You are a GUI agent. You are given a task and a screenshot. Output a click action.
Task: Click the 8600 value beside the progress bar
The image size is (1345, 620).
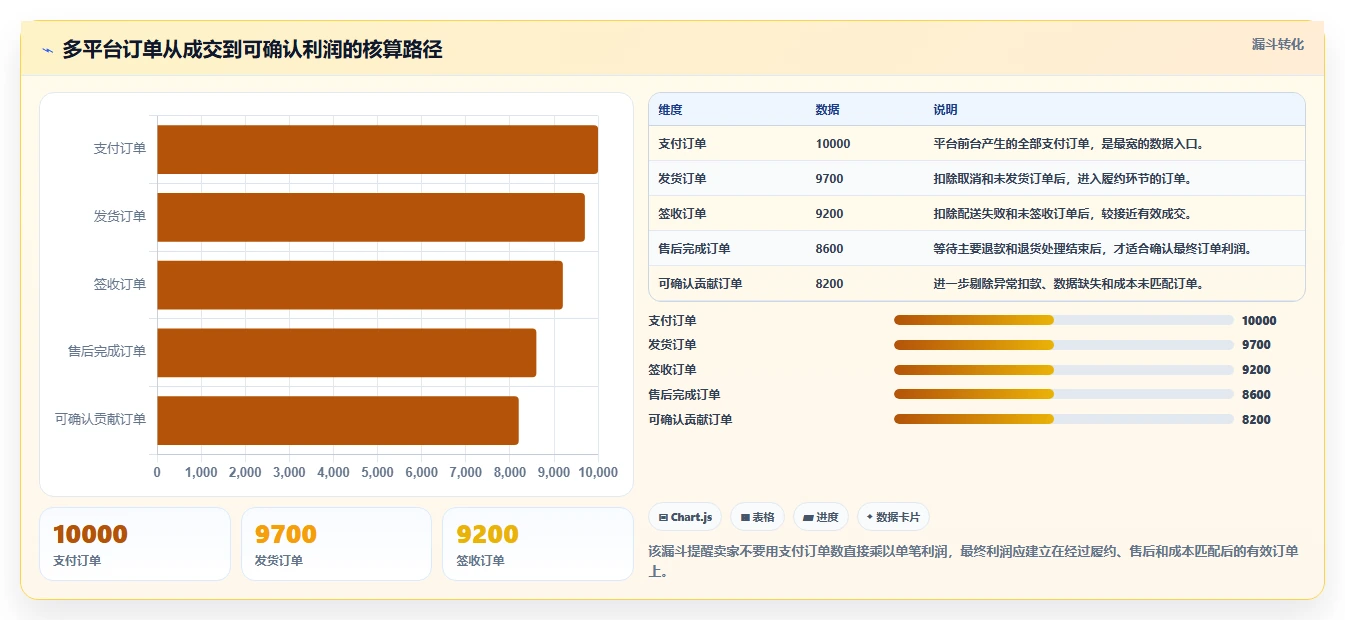click(1256, 395)
